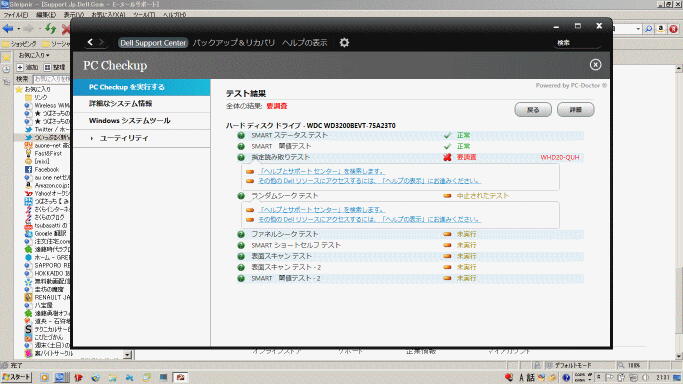Open the green globe icon beside ランダムシークテスト
The image size is (683, 384).
click(x=241, y=196)
